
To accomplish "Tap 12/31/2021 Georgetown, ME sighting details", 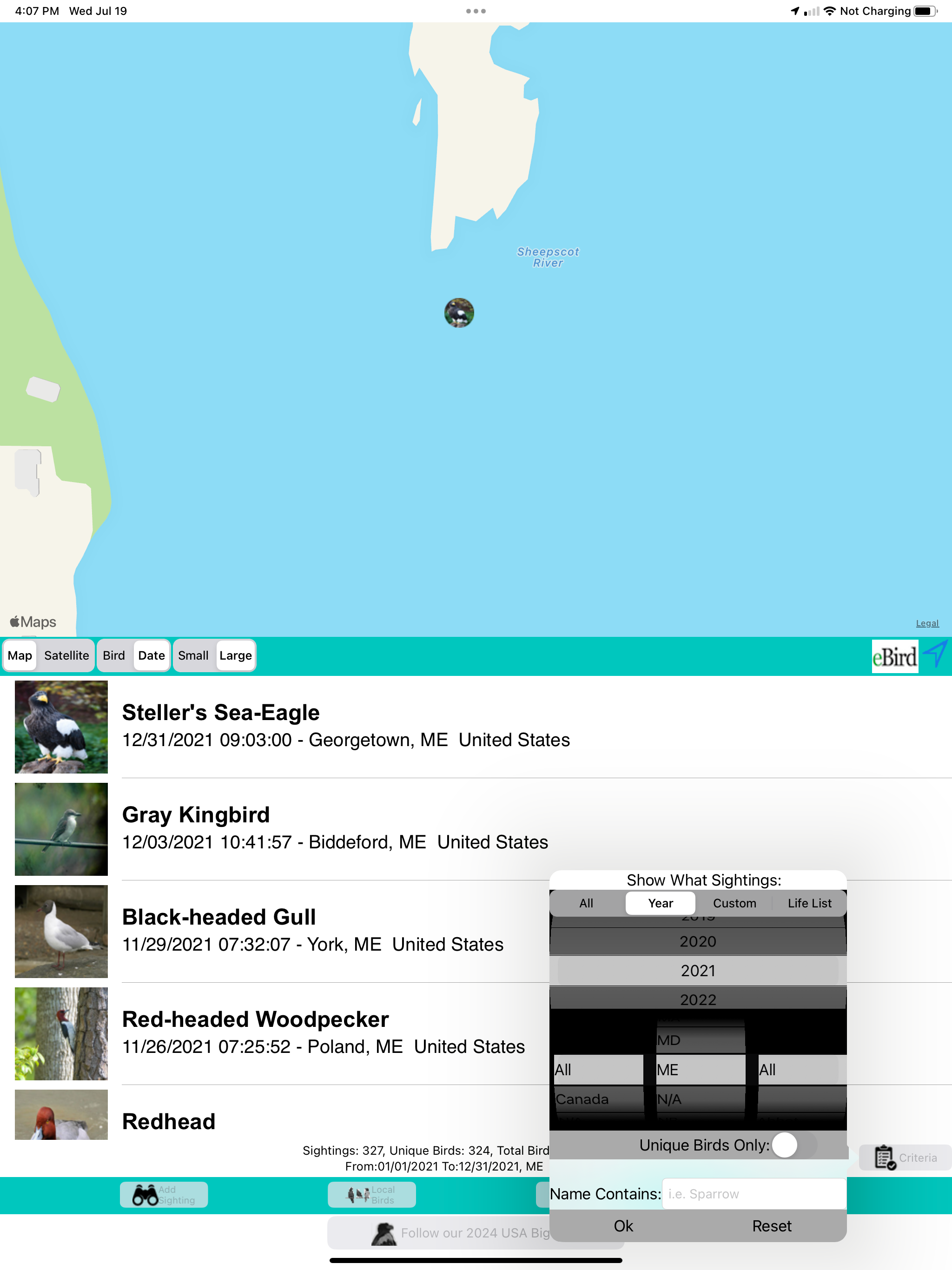I will tap(346, 740).
